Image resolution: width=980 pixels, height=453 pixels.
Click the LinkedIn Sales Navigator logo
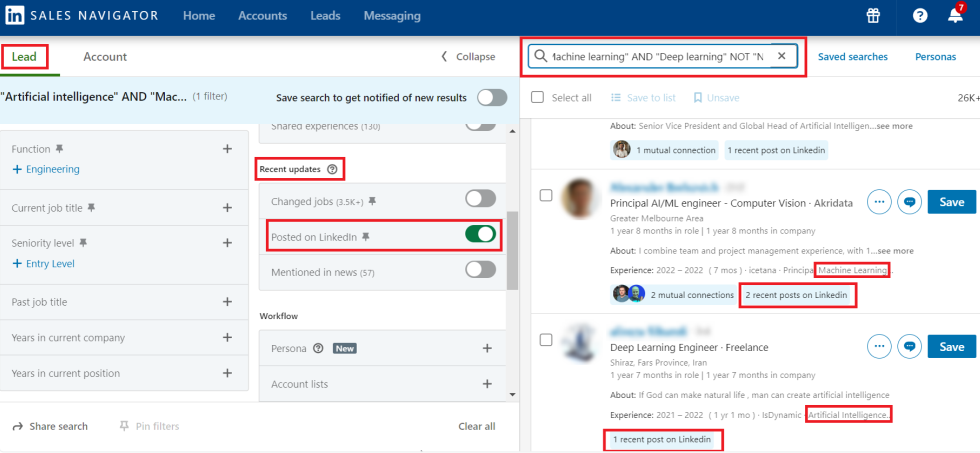click(x=82, y=16)
